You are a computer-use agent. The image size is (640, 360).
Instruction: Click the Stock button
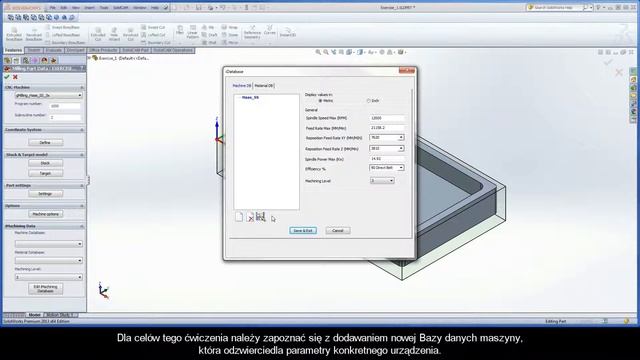coord(45,163)
